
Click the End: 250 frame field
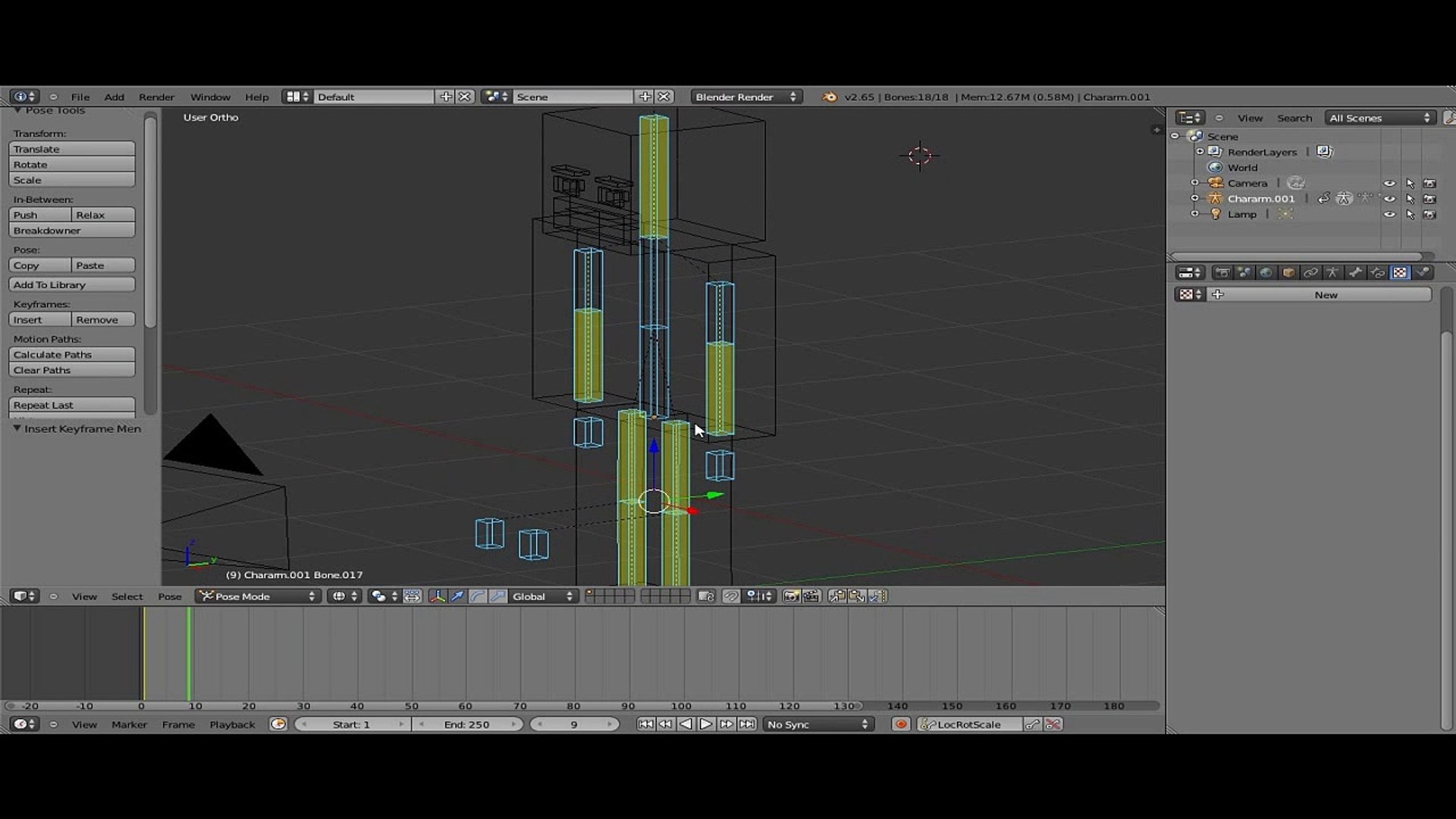pyautogui.click(x=467, y=724)
